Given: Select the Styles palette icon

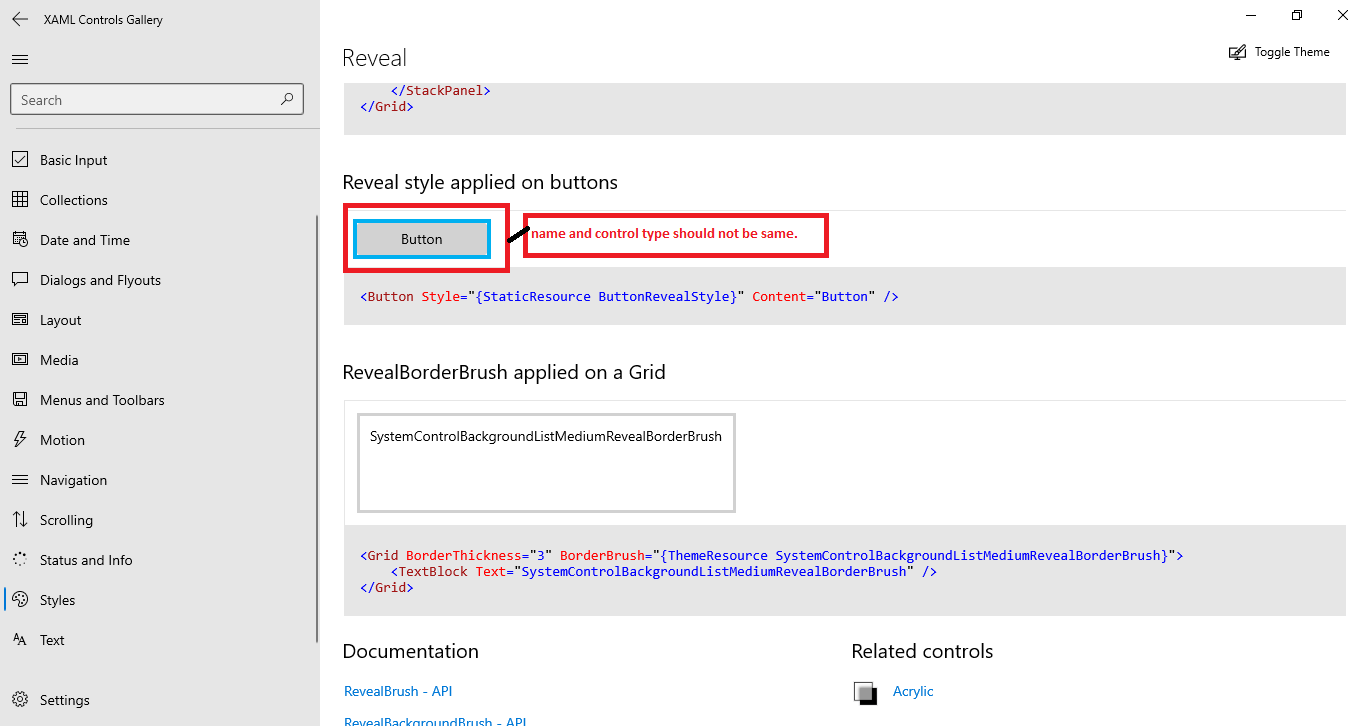Looking at the screenshot, I should tap(20, 599).
